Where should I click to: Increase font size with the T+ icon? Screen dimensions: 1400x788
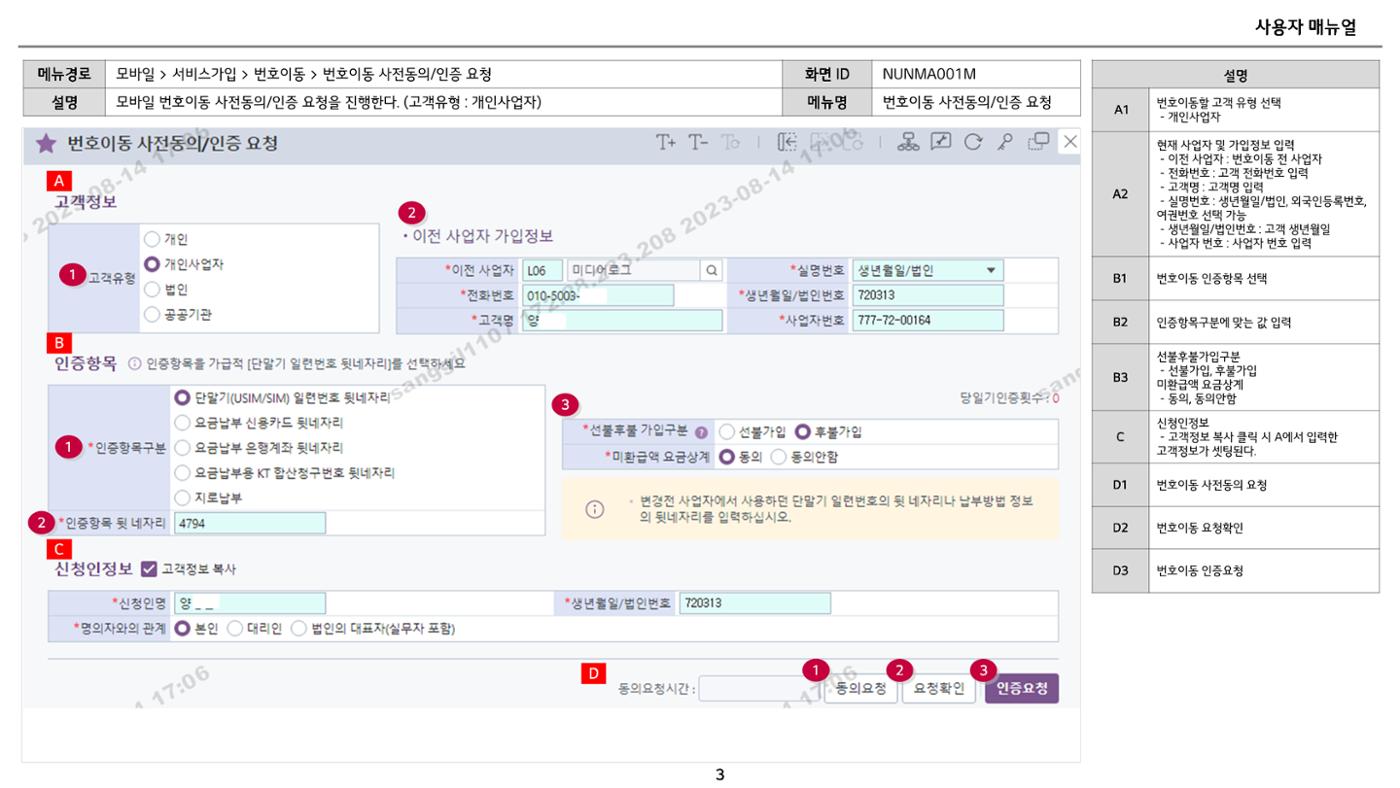click(666, 142)
